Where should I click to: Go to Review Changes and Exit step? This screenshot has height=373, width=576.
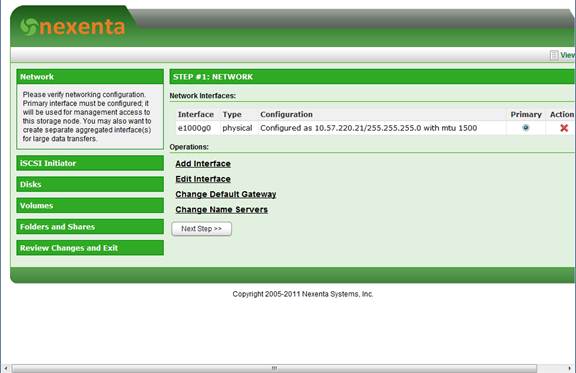pyautogui.click(x=90, y=248)
